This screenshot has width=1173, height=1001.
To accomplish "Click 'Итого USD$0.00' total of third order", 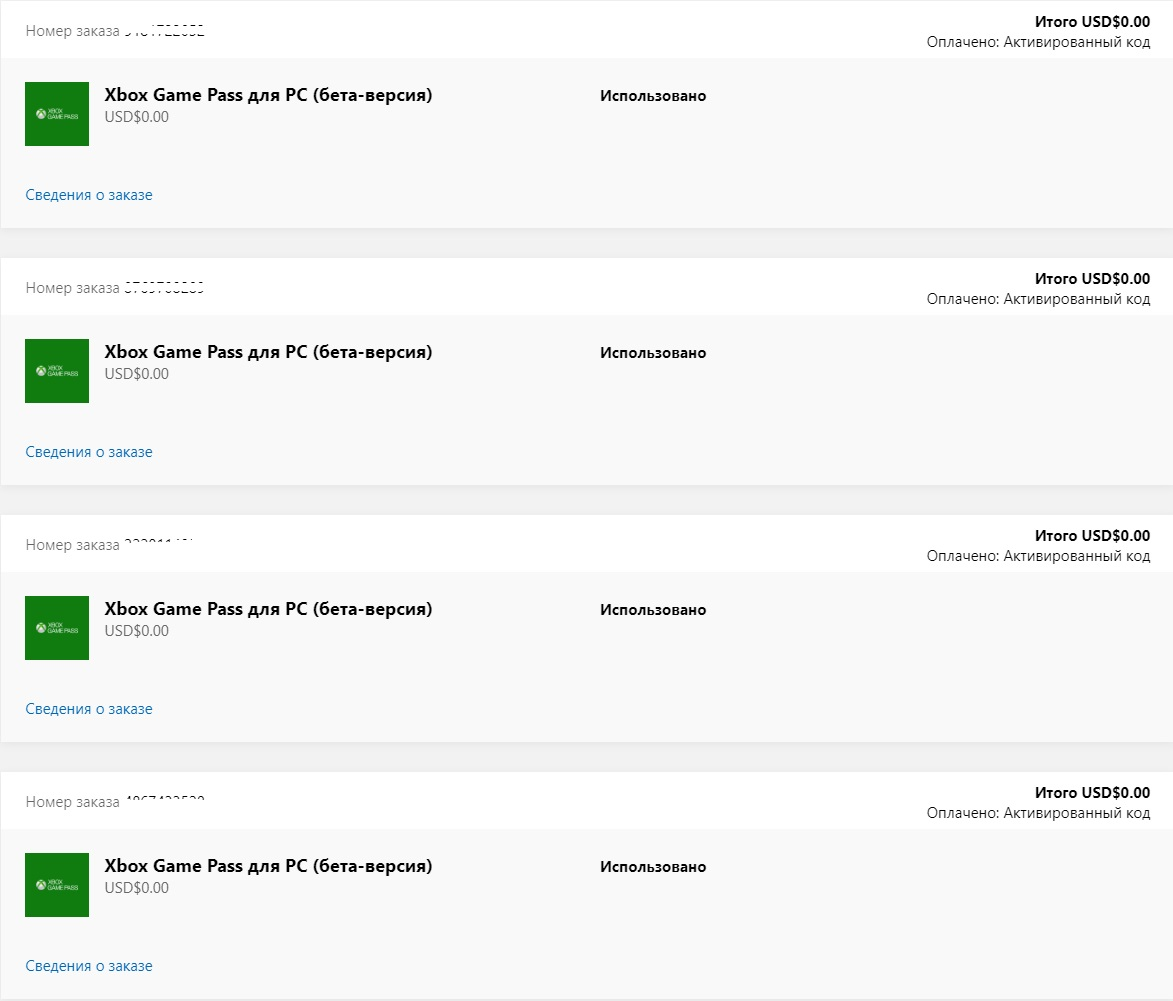I will tap(1092, 536).
